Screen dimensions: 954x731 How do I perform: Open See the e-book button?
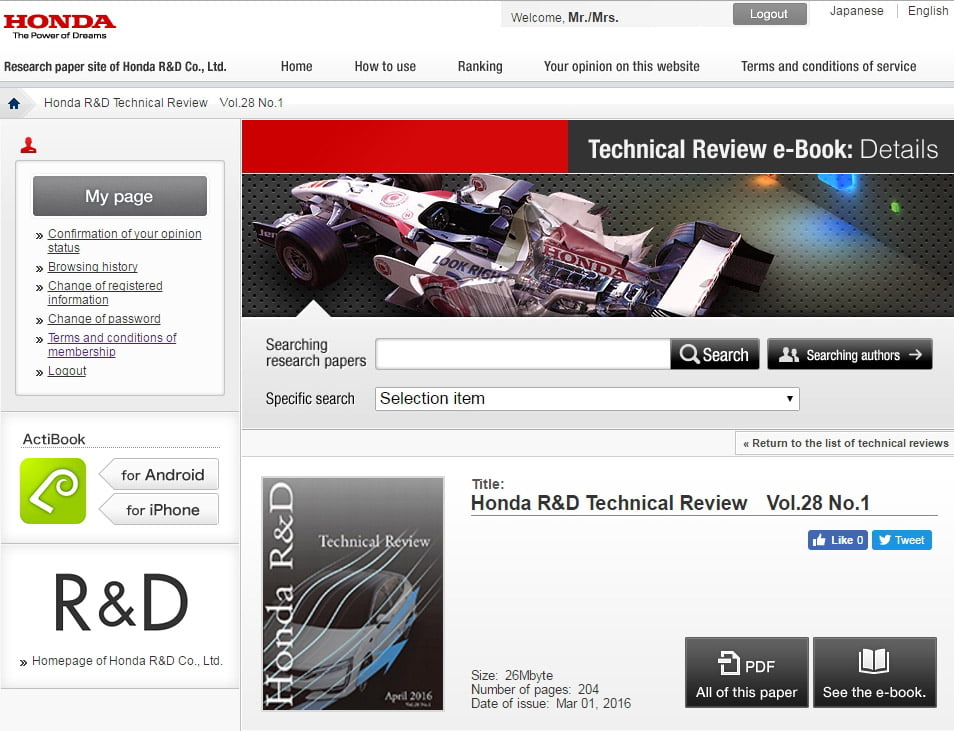coord(874,673)
